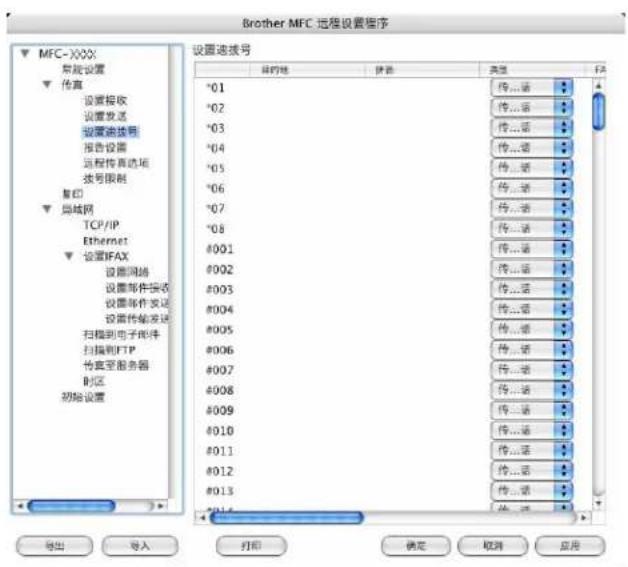Image resolution: width=628 pixels, height=567 pixels.
Task: Click the #008 speed dial row label
Action: [x=219, y=390]
